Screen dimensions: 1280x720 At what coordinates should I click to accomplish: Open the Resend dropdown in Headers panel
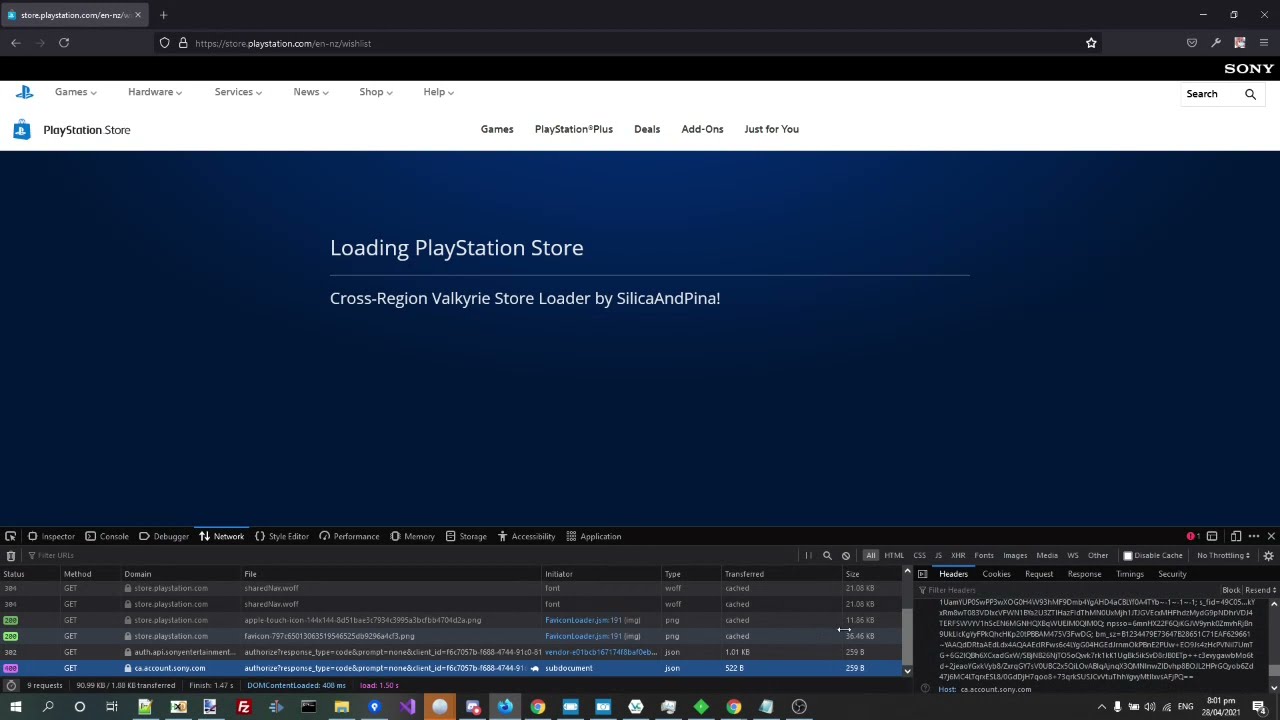(x=1260, y=590)
